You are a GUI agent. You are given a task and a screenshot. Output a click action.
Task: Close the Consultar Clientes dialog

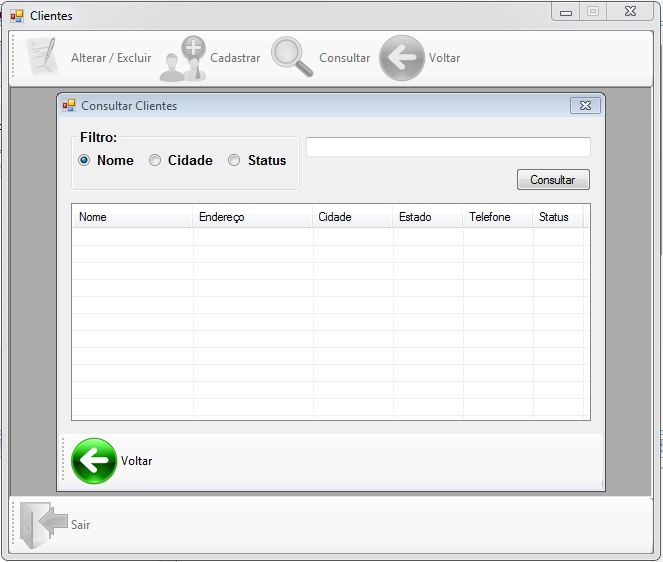tap(585, 105)
